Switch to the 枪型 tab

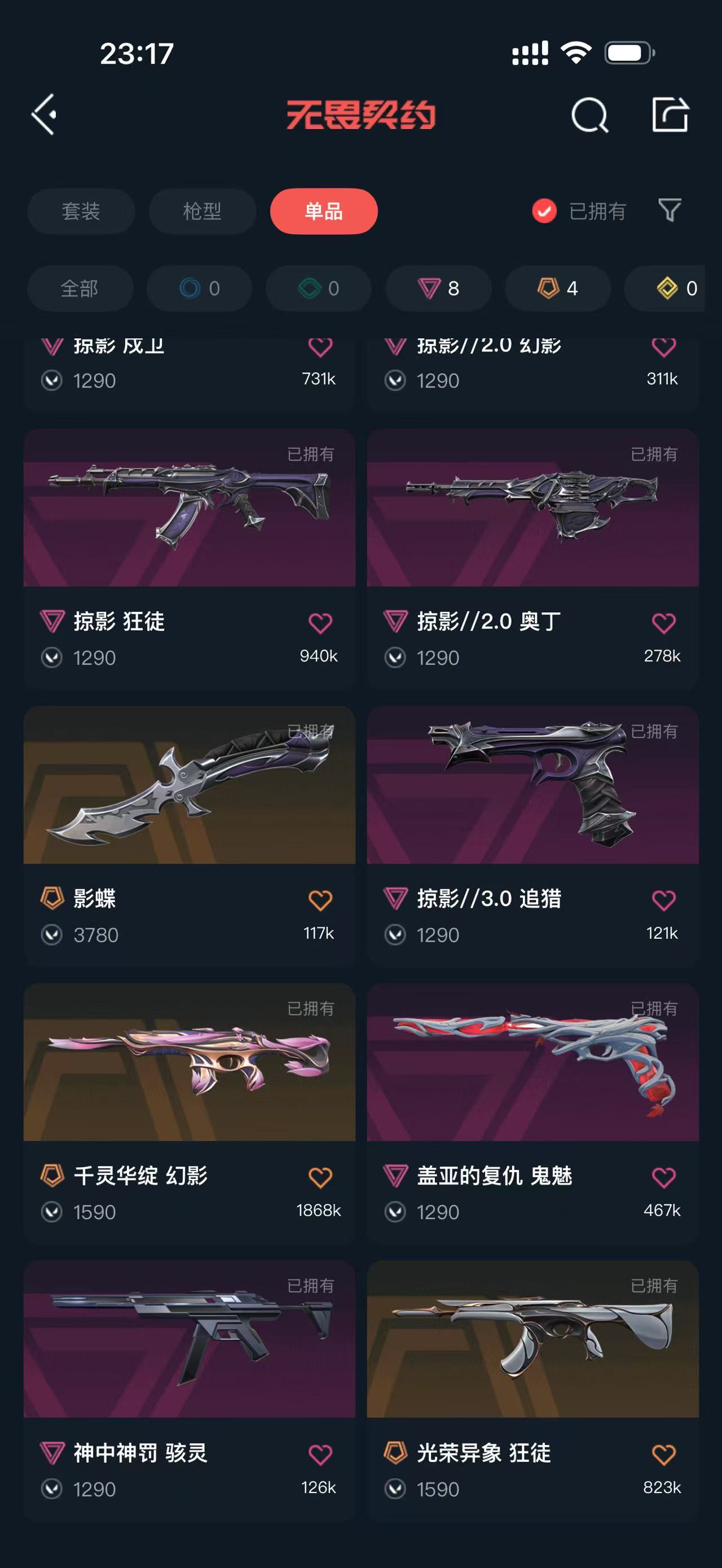point(202,211)
